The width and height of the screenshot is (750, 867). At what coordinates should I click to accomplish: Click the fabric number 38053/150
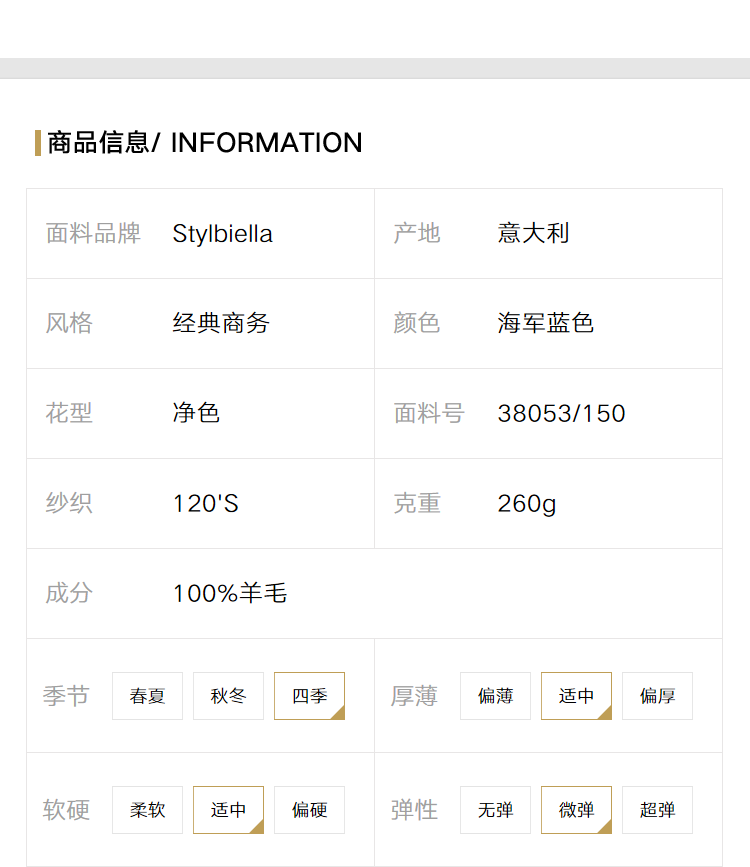pyautogui.click(x=561, y=414)
